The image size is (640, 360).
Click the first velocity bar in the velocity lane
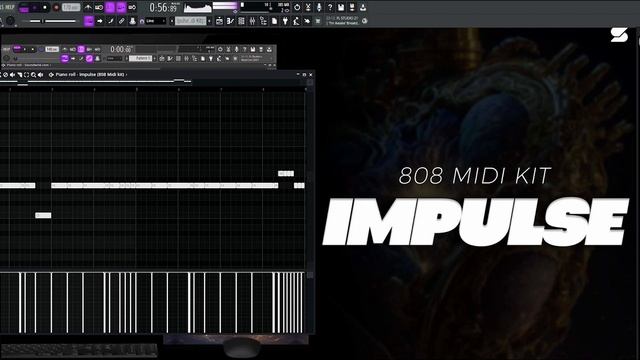[x=20, y=302]
